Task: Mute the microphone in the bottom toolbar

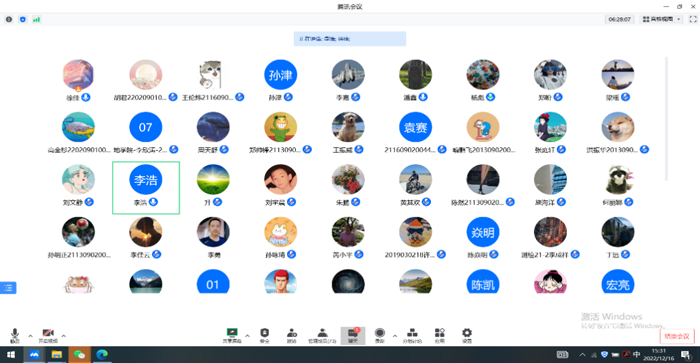Action: [x=15, y=335]
